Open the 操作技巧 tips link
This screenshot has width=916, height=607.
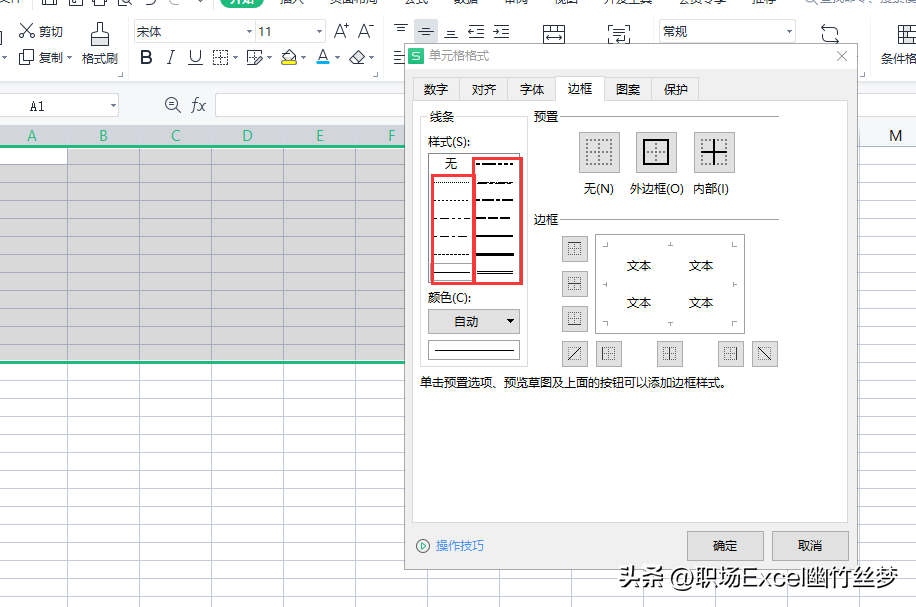pyautogui.click(x=459, y=546)
